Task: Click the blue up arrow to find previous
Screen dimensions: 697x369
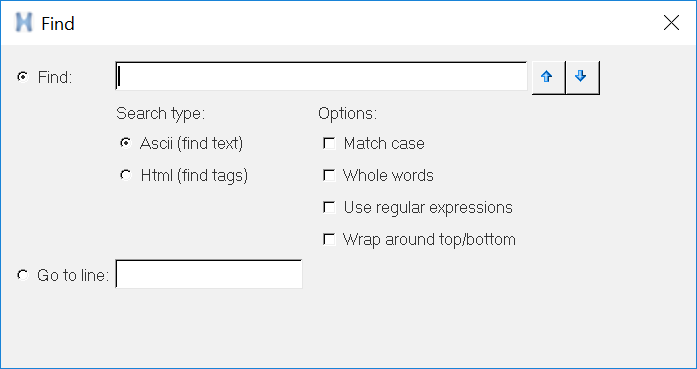Action: coord(548,77)
